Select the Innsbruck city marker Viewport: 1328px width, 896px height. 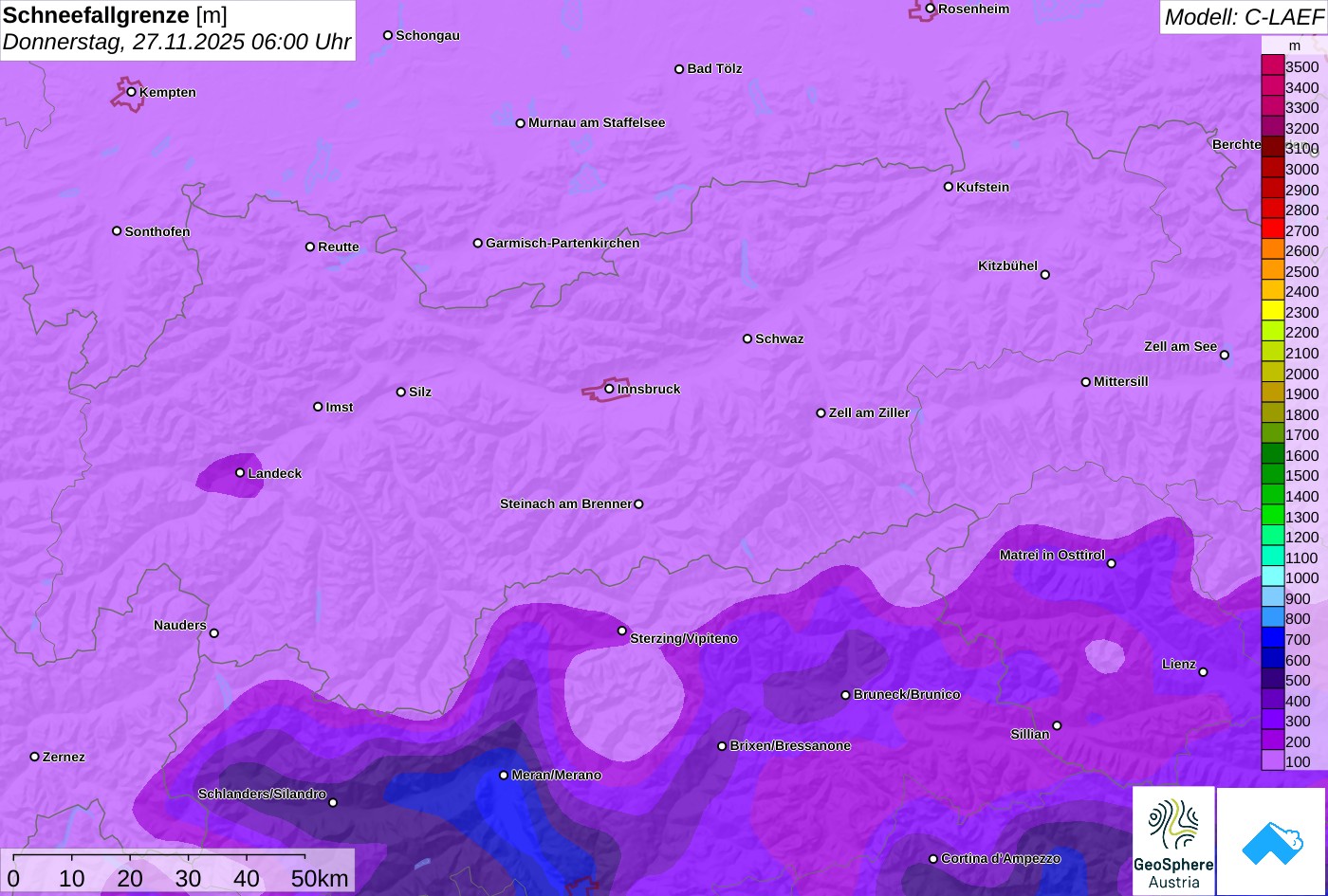[609, 389]
